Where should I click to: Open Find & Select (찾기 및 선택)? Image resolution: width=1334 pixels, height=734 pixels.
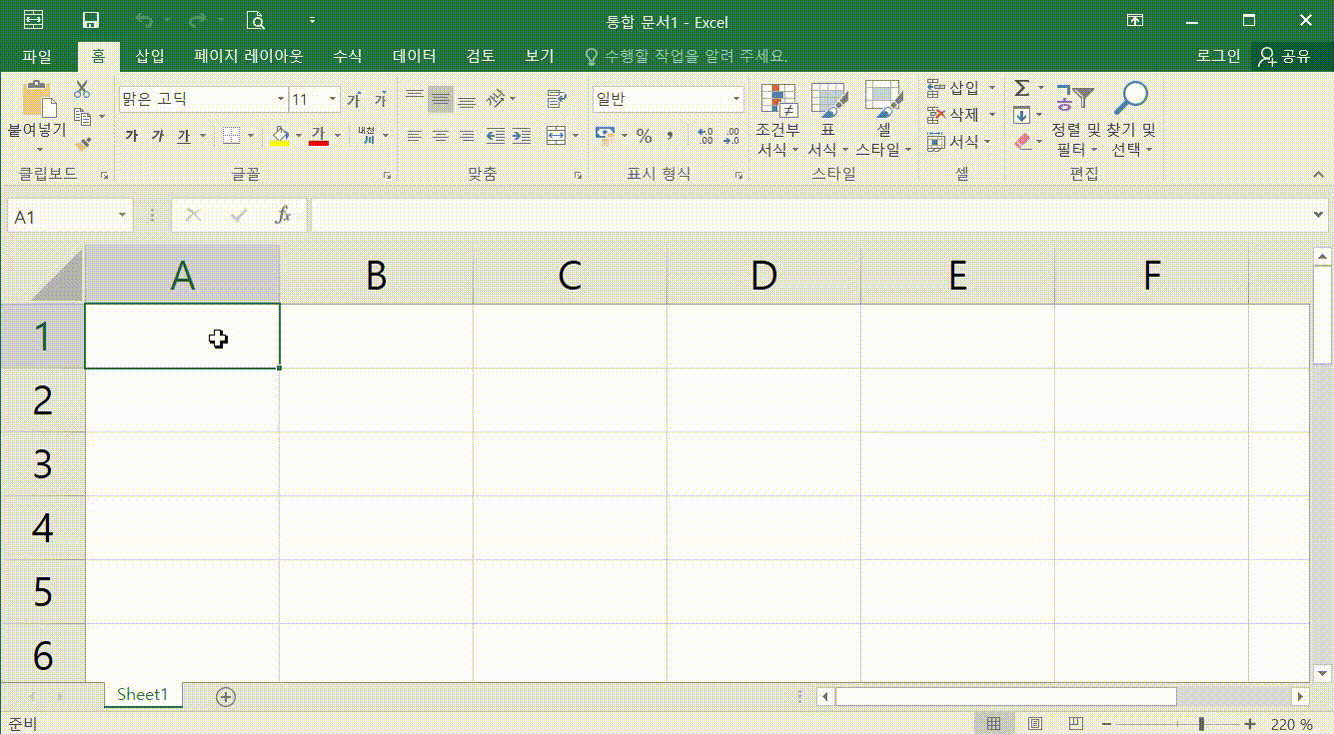coord(1131,119)
